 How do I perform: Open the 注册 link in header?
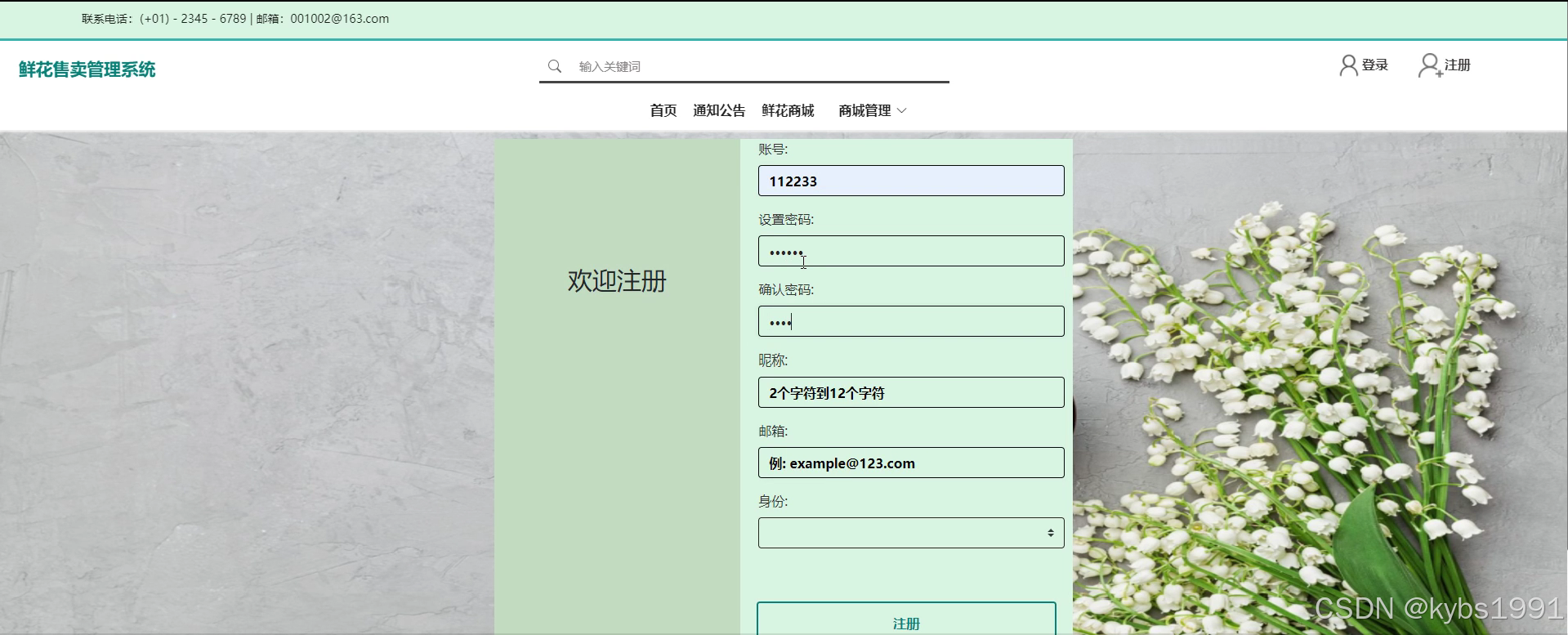pyautogui.click(x=1457, y=65)
